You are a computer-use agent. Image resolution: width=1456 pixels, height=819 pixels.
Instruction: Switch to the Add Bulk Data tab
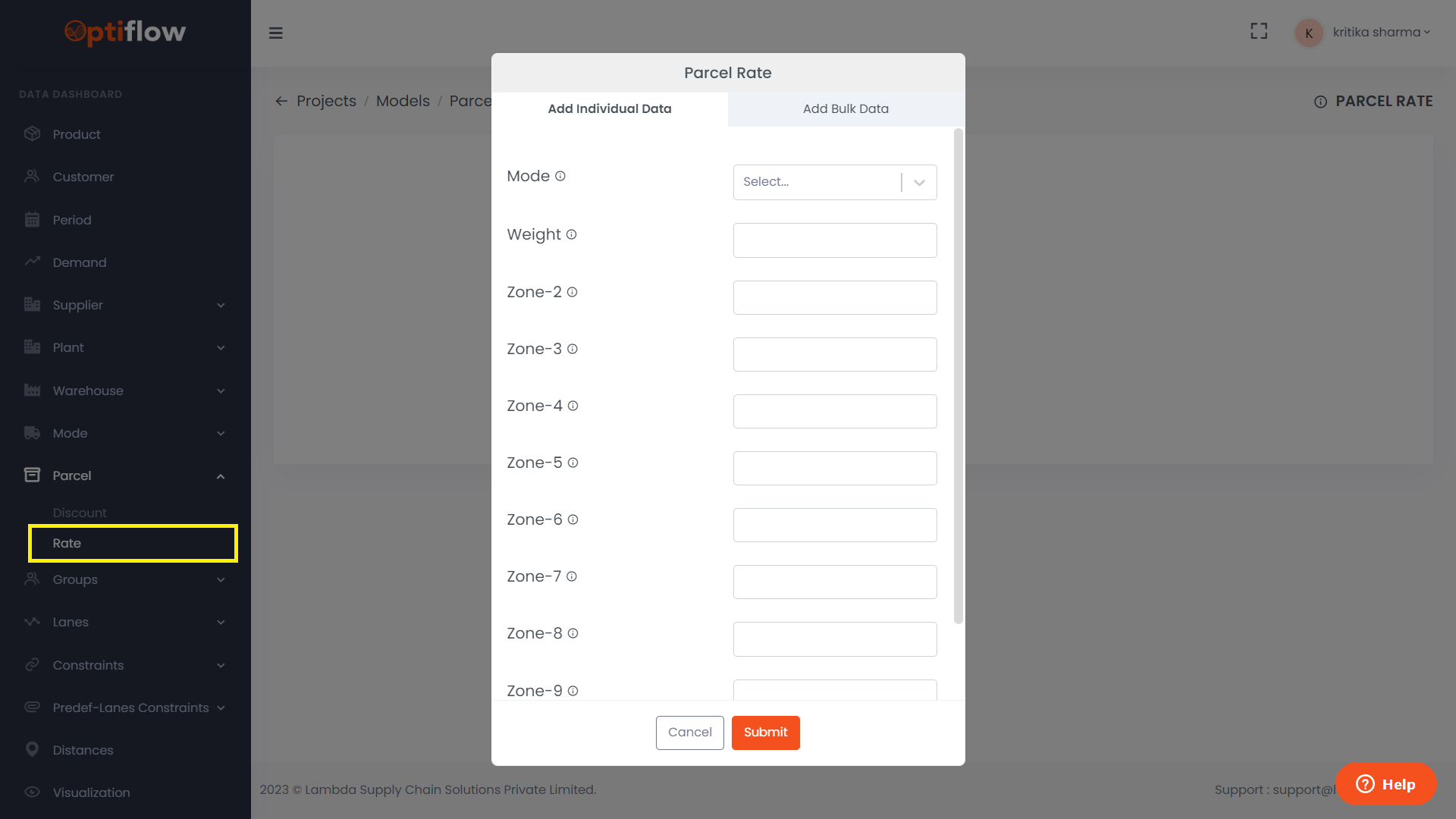pyautogui.click(x=846, y=108)
